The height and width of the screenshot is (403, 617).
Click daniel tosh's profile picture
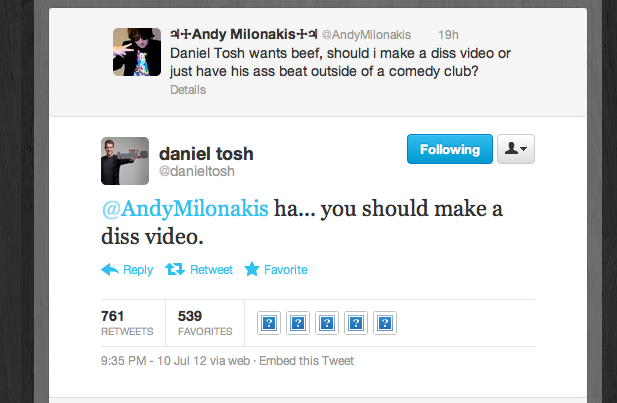click(x=125, y=161)
